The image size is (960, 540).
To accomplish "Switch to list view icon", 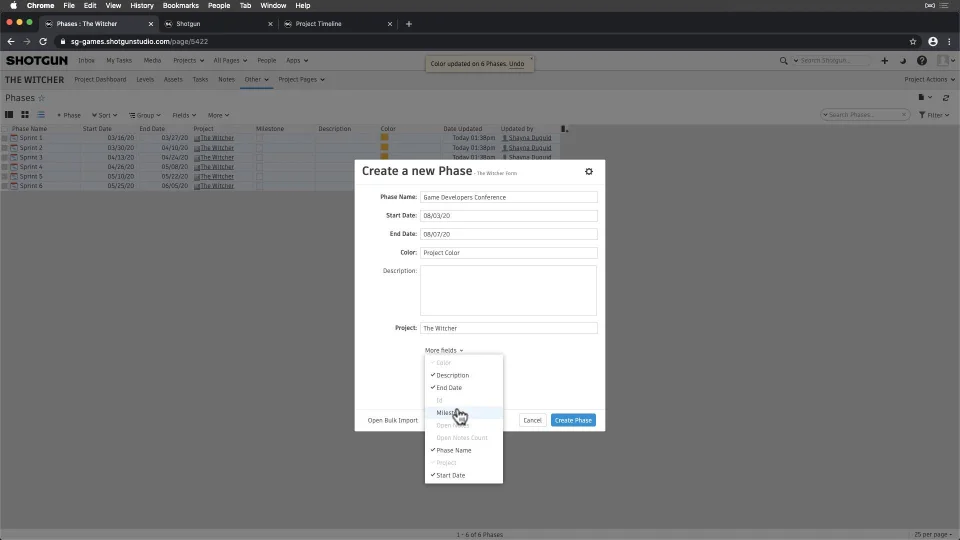I will click(x=41, y=115).
